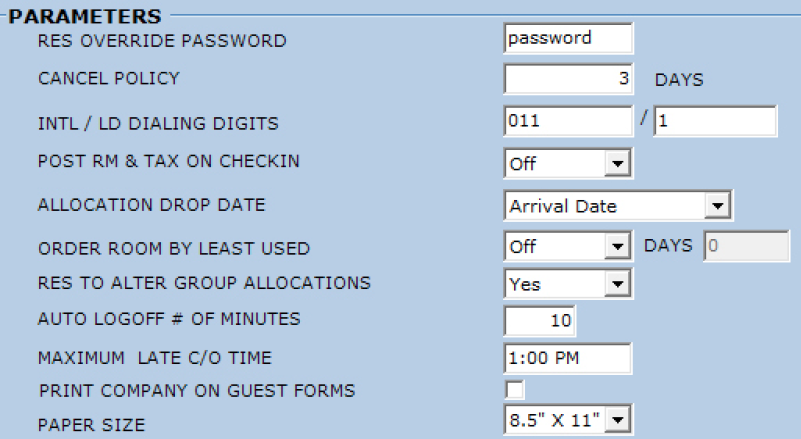Click the PAPER SIZE label text
Screen dimensions: 801x439
[x=91, y=425]
